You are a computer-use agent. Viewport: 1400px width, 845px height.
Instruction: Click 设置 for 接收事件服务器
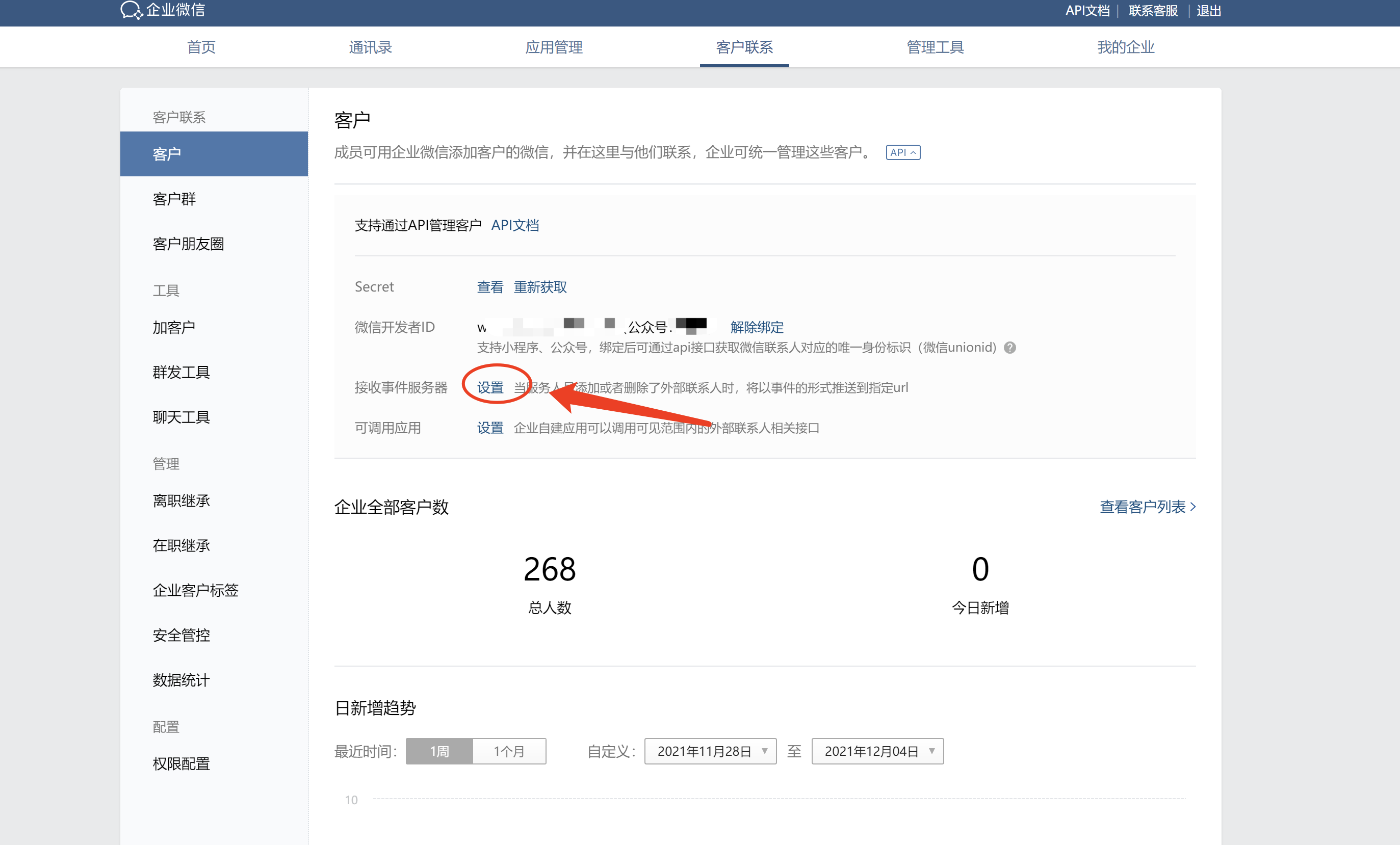tap(490, 387)
